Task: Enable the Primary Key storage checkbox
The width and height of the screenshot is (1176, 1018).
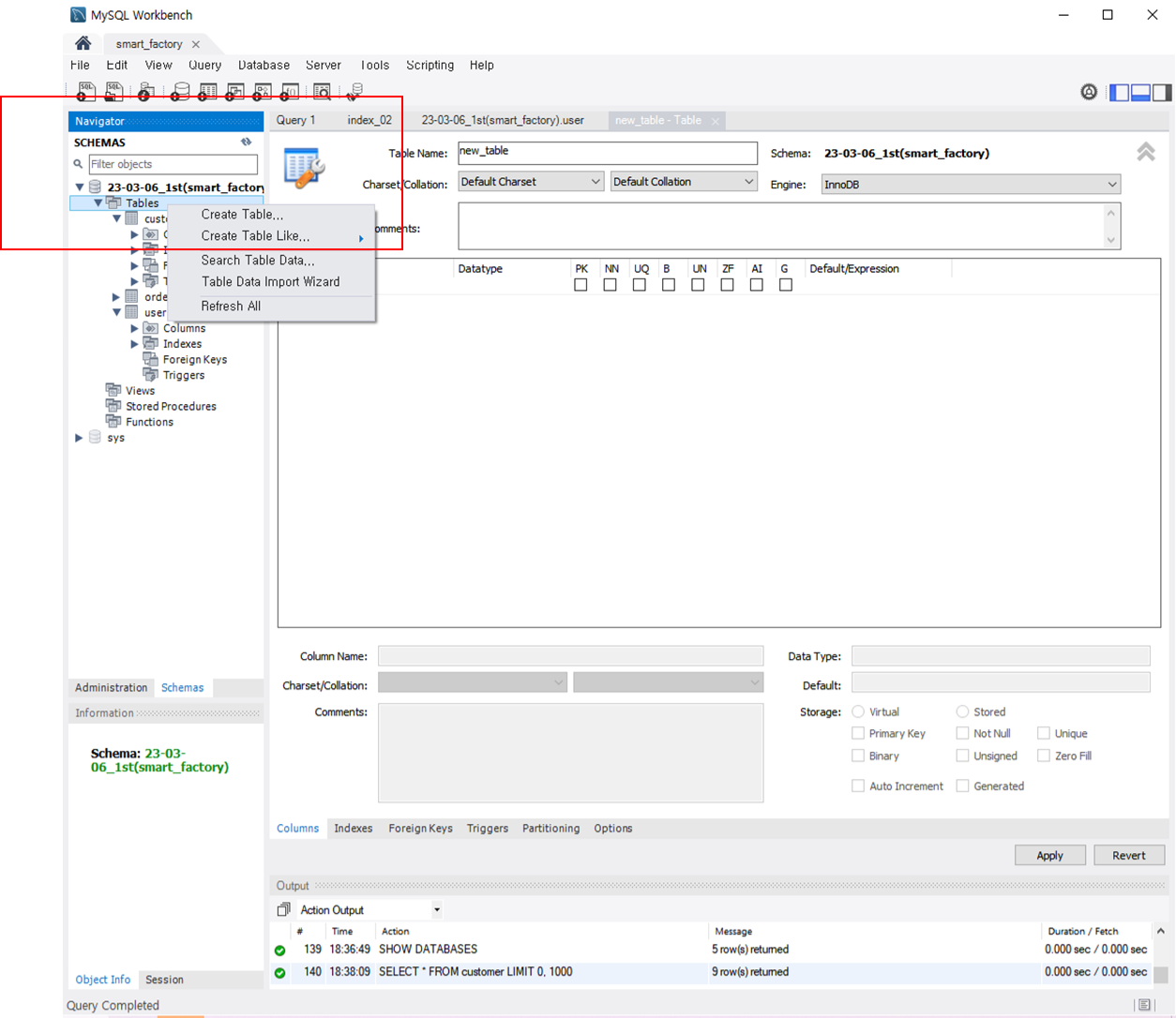Action: 858,733
